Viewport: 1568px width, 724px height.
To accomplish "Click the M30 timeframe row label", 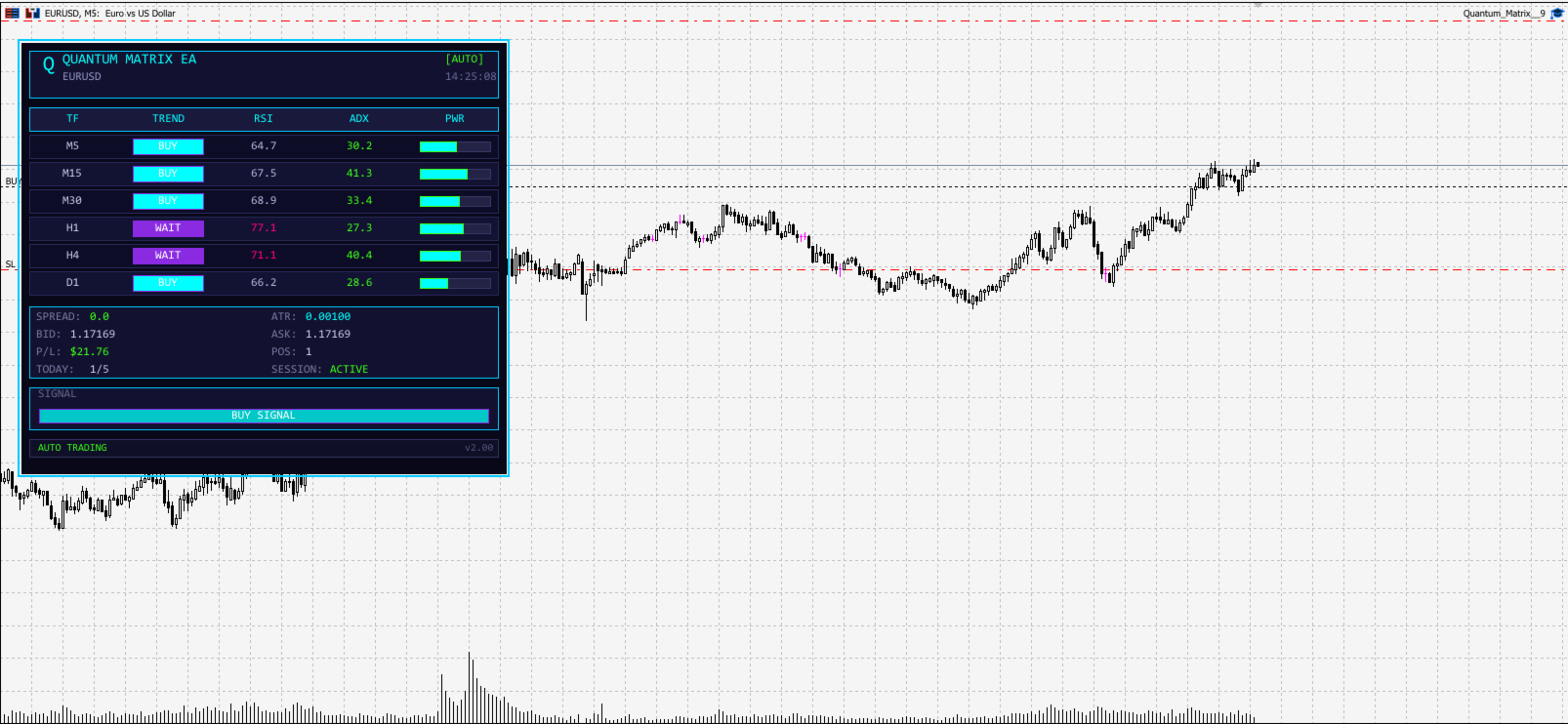I will [72, 201].
